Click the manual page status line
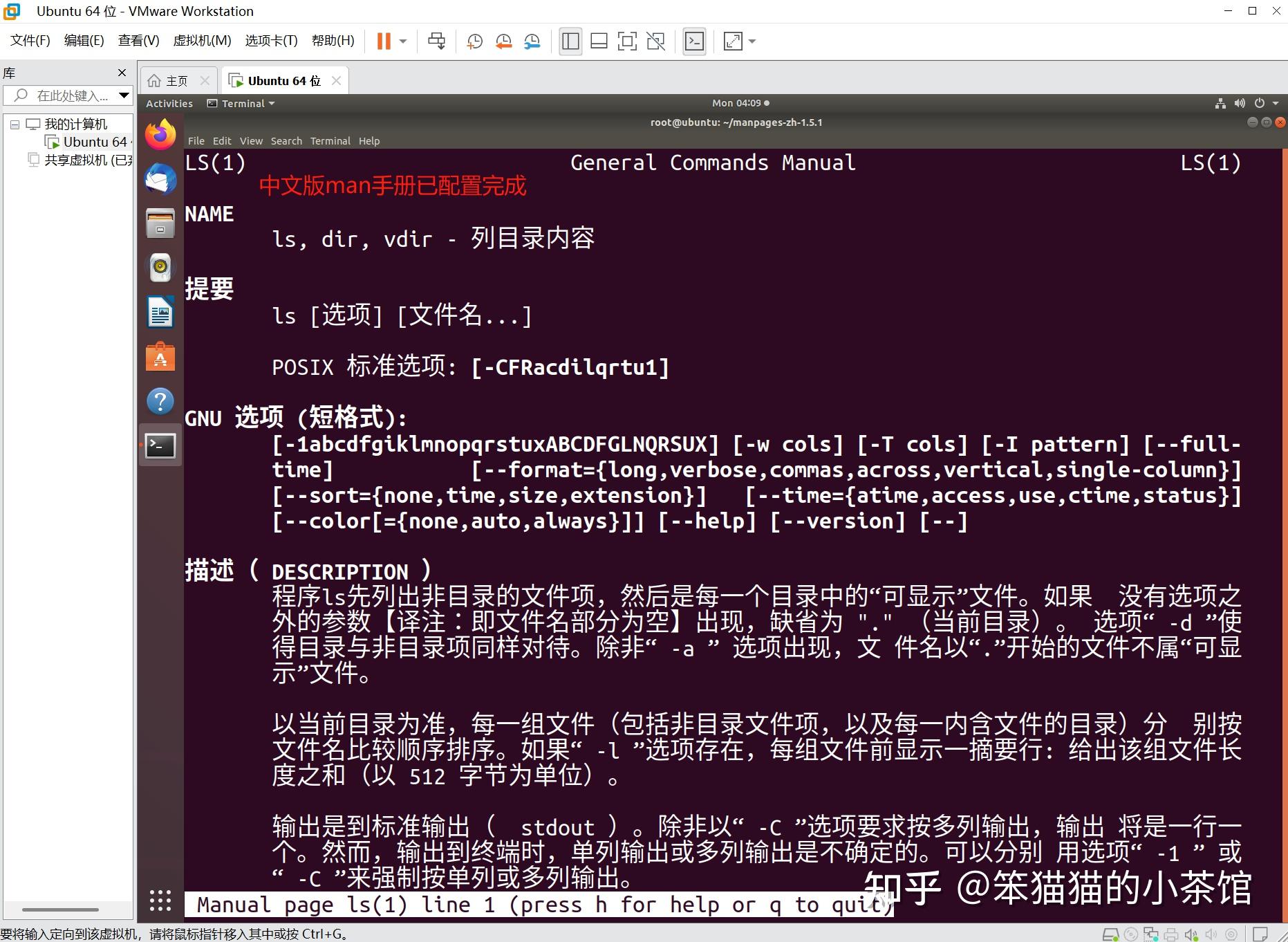1288x942 pixels. tap(539, 905)
